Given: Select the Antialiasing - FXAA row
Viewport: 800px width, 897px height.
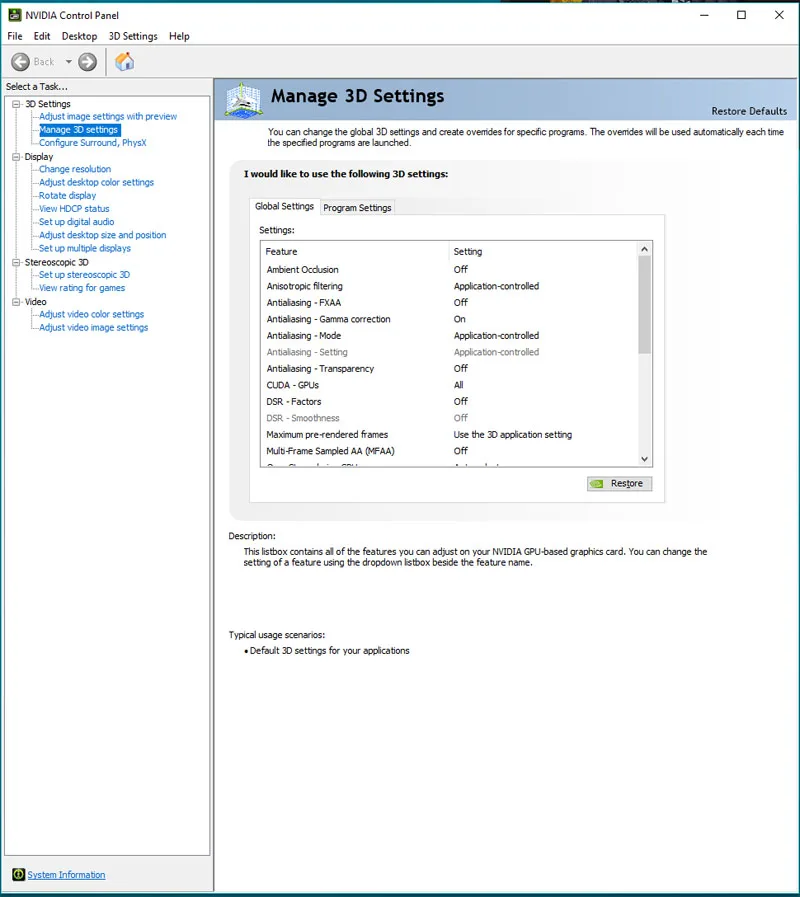Looking at the screenshot, I should (x=449, y=303).
